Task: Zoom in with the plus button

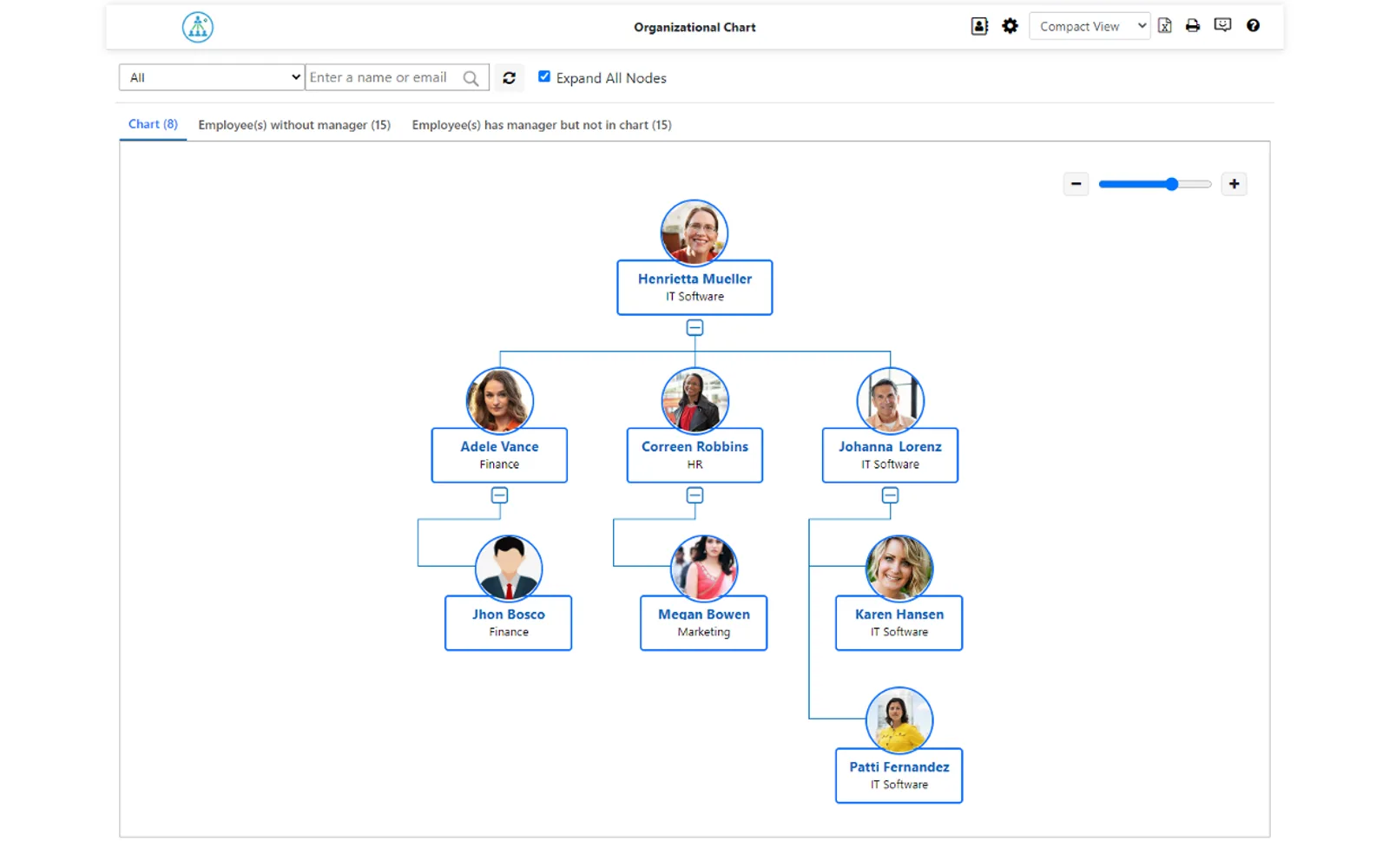Action: (1234, 184)
